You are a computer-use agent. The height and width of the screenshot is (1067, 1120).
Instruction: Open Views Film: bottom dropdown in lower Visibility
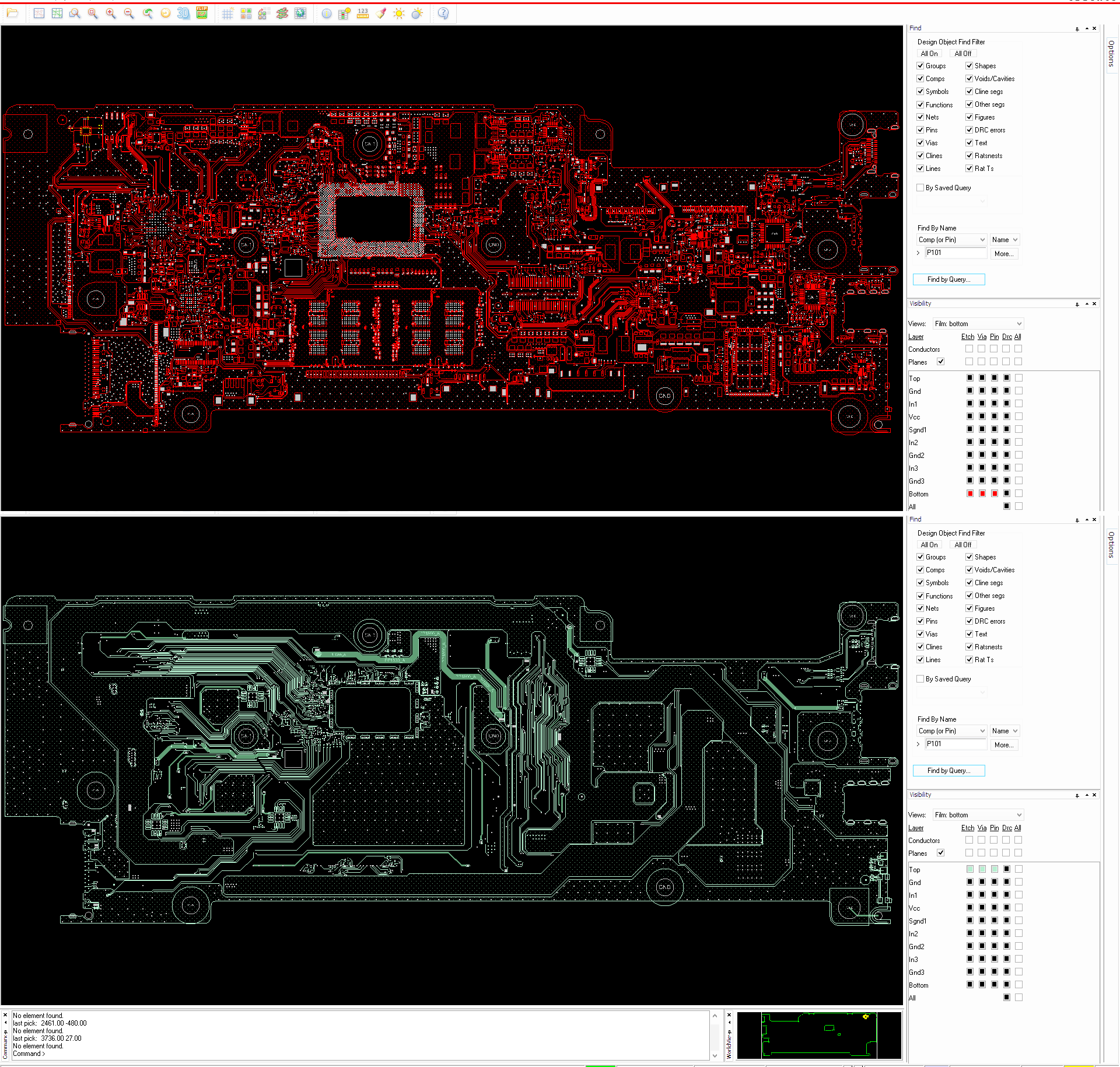[x=978, y=815]
